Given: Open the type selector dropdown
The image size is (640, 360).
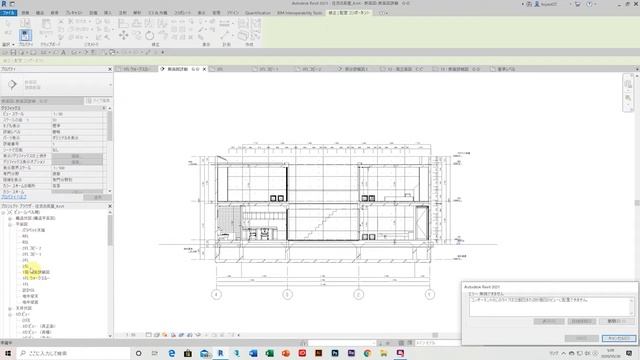Looking at the screenshot, I should click(110, 85).
